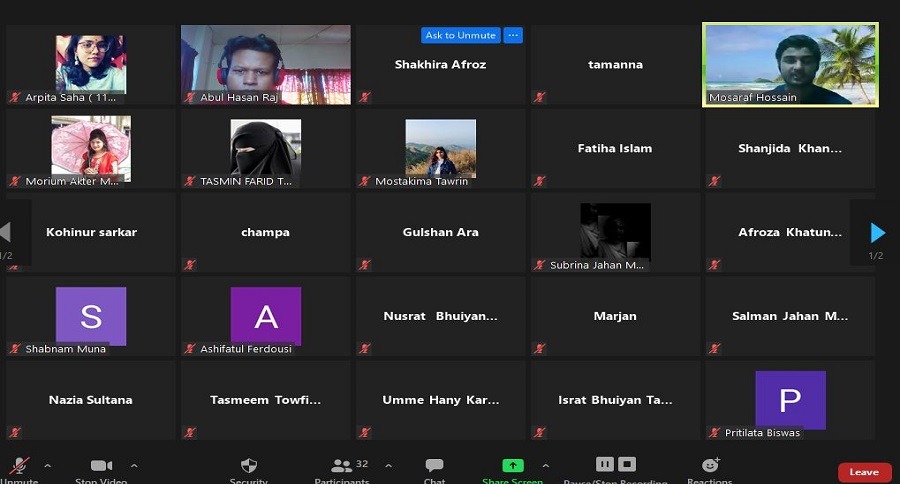Open the Chat bubble icon

click(x=434, y=466)
